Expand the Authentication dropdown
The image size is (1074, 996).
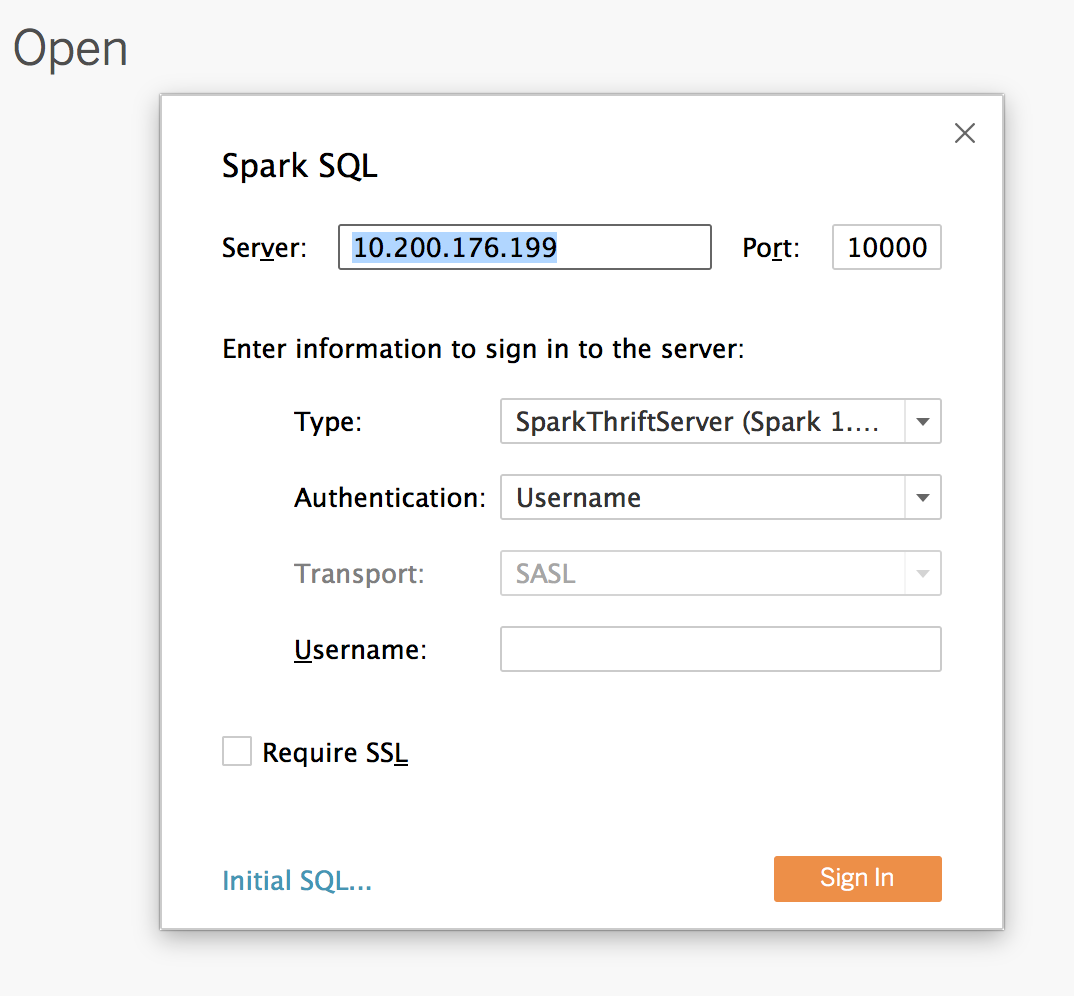tap(700, 497)
